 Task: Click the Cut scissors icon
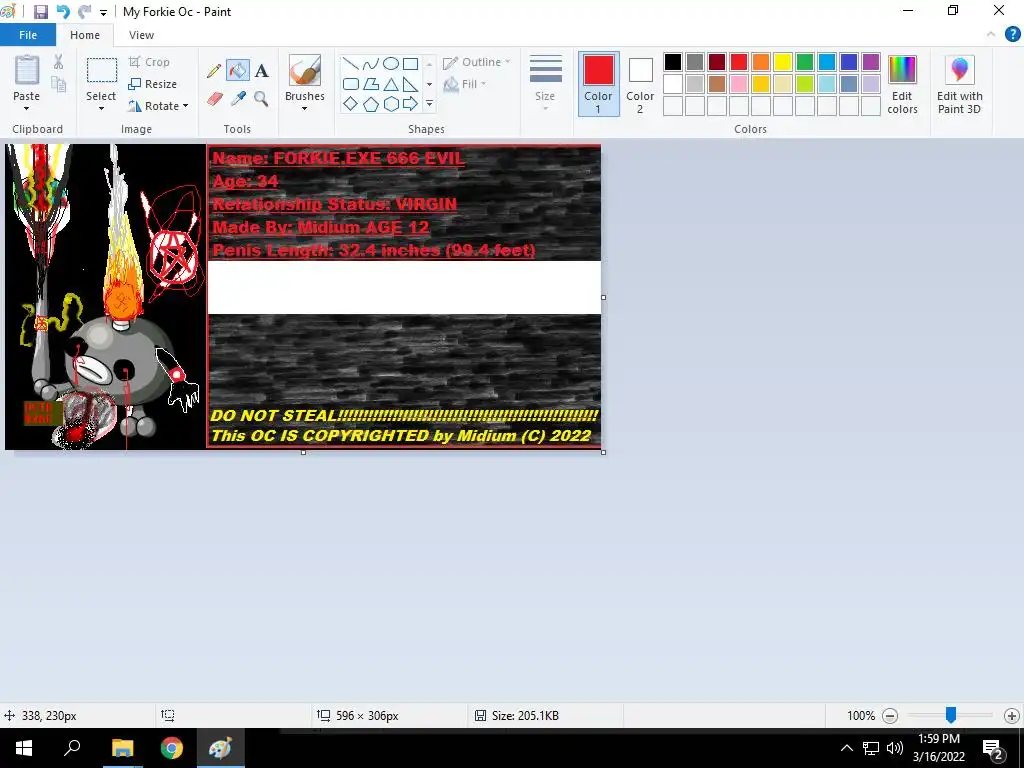(58, 62)
